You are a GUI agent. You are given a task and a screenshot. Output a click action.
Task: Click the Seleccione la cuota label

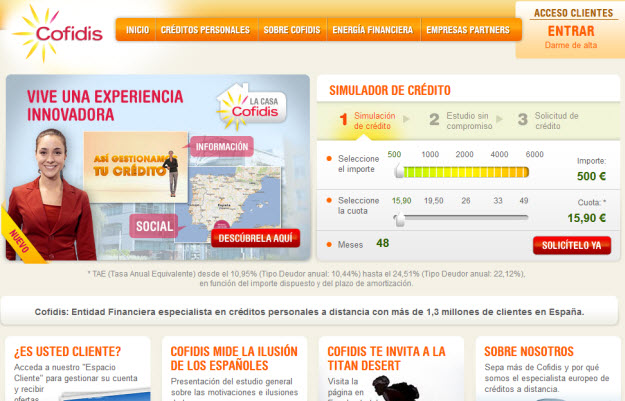[358, 206]
